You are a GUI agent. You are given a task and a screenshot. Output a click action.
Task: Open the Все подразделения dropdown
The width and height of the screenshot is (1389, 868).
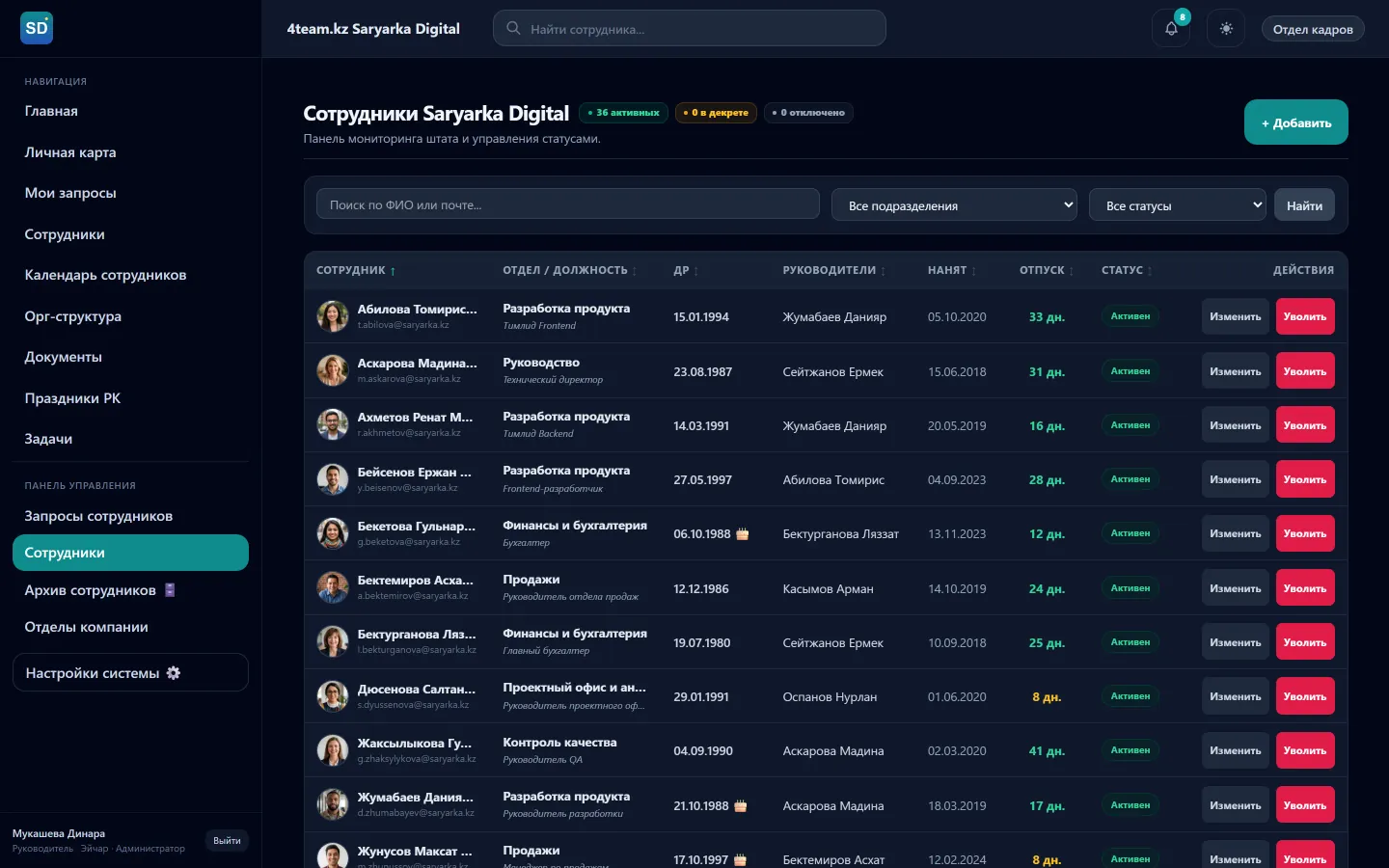[x=954, y=205]
